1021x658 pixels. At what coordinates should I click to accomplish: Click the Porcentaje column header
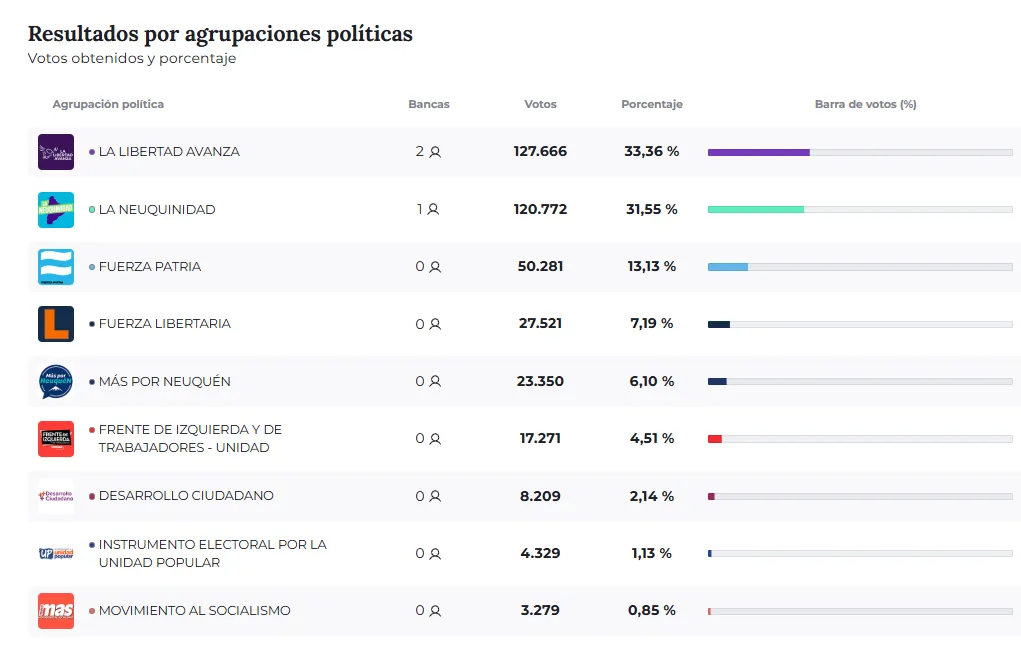click(x=652, y=104)
